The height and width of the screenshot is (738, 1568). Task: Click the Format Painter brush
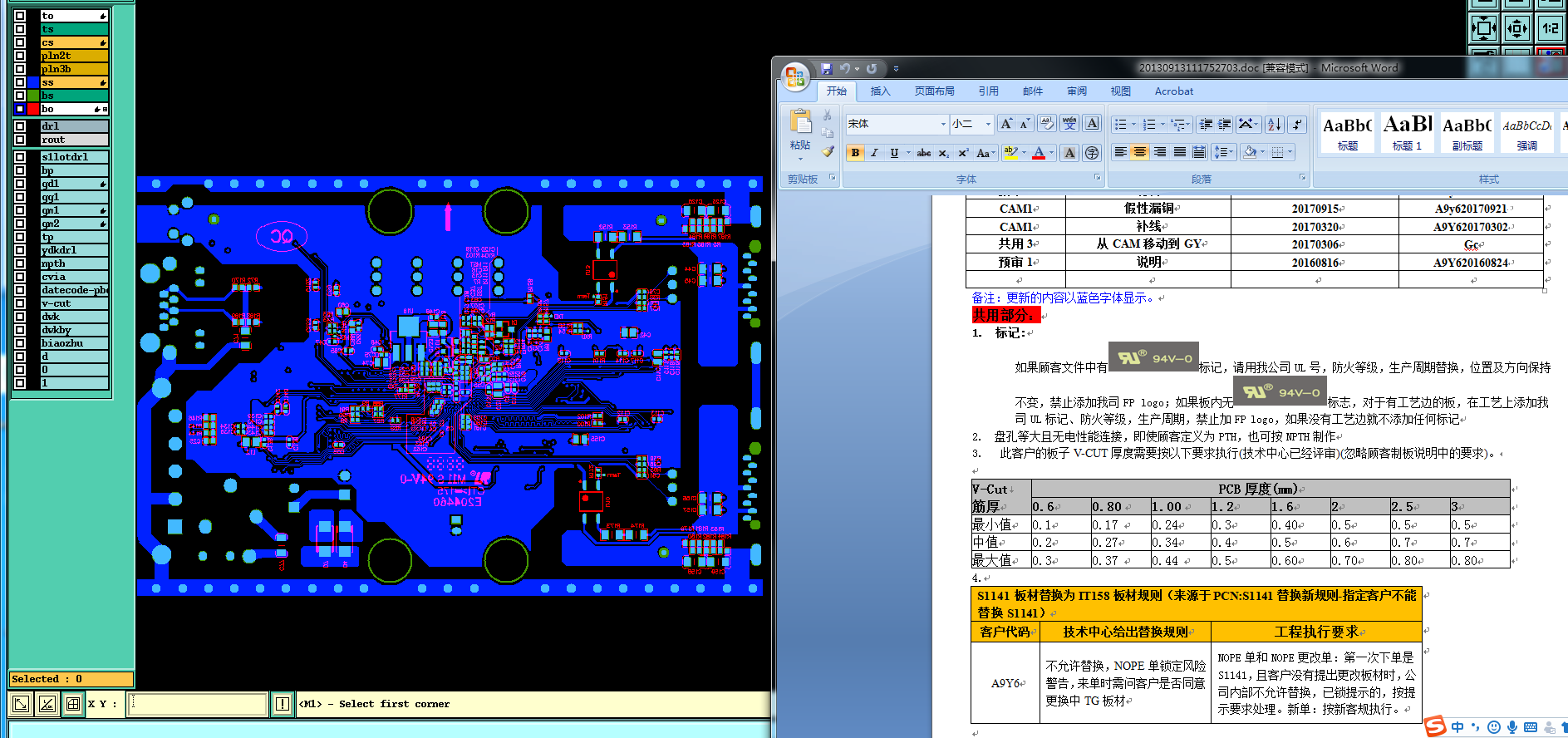click(828, 152)
